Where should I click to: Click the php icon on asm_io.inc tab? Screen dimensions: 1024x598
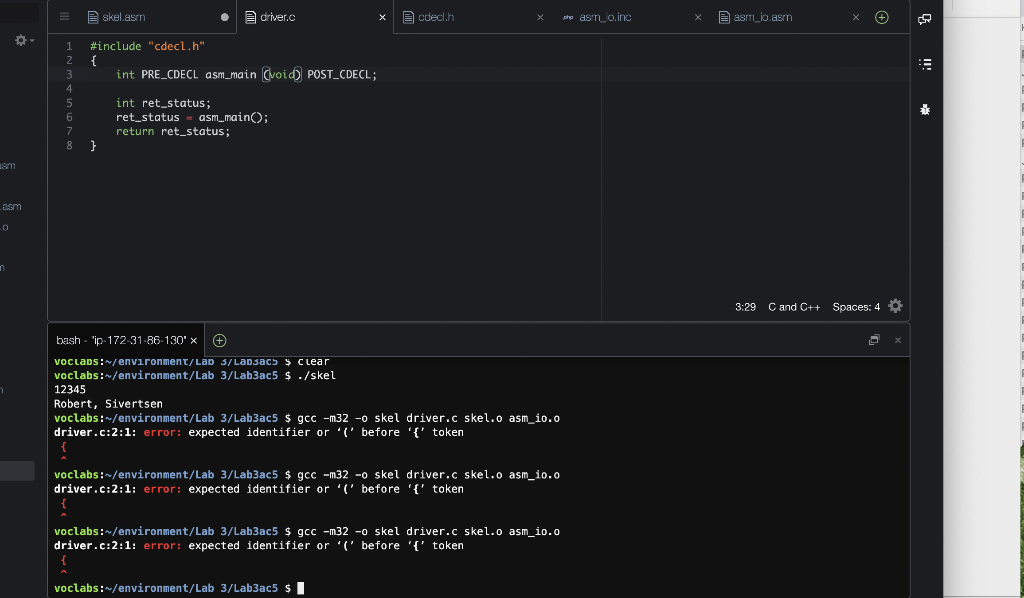coord(568,18)
